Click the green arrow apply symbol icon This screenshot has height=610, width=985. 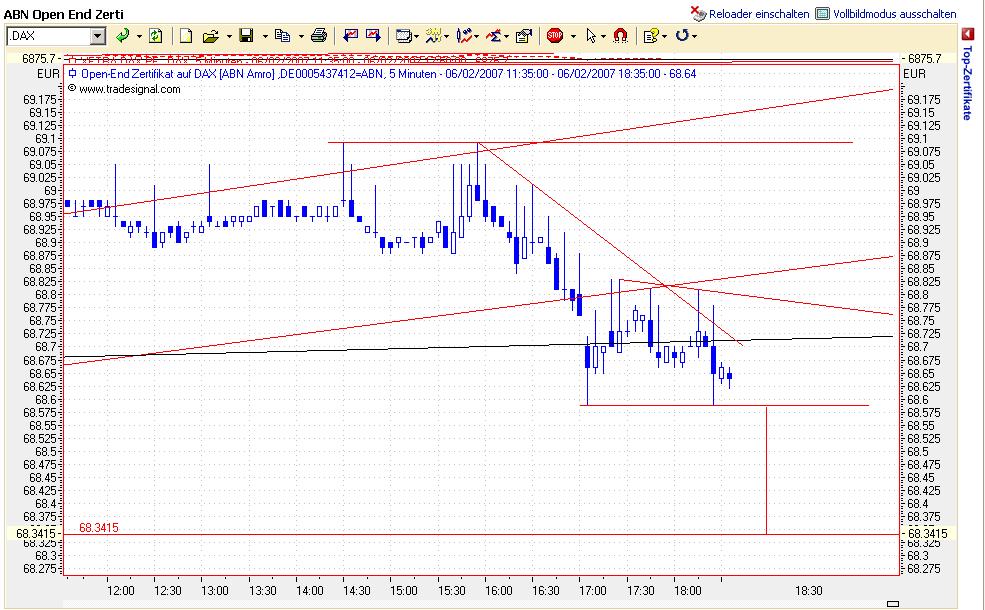[122, 36]
